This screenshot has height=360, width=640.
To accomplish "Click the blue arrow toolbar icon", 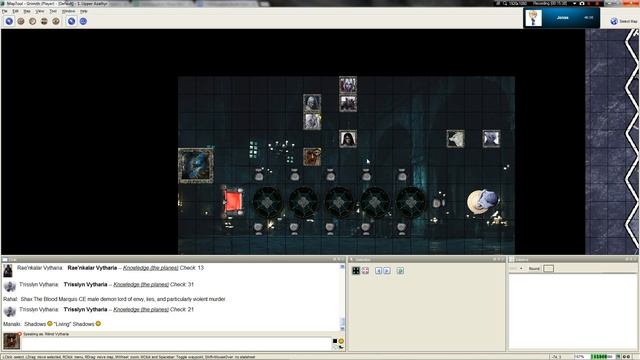I will point(71,21).
